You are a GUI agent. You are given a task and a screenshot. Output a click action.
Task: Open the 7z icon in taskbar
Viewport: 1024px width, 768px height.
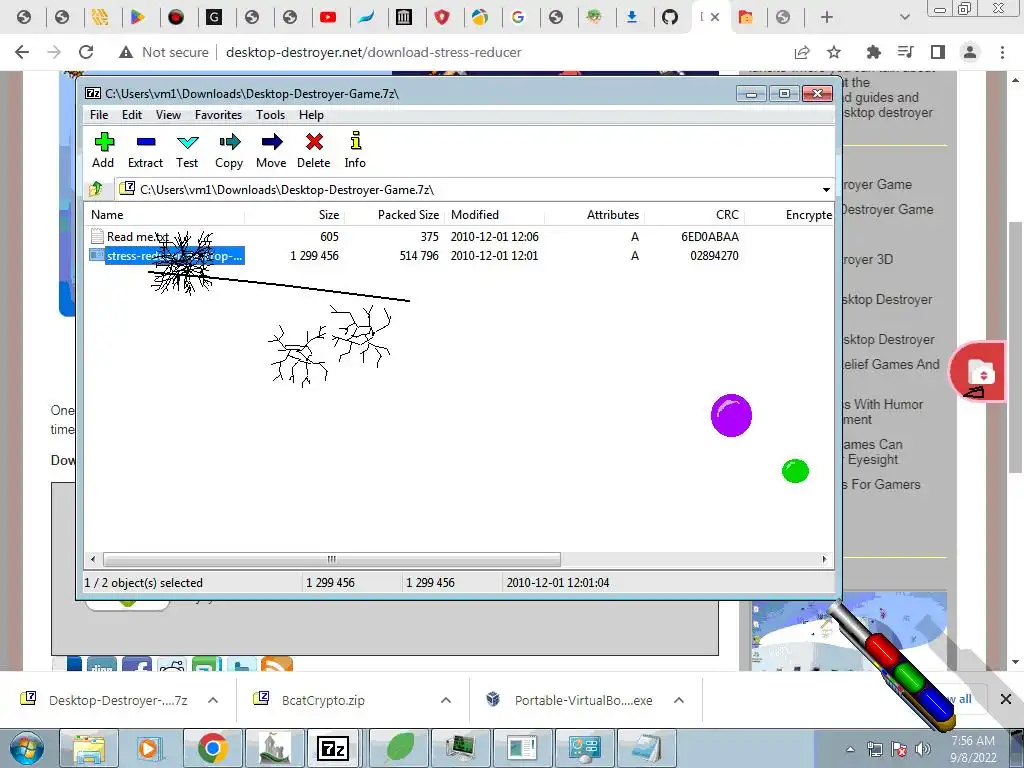(332, 748)
